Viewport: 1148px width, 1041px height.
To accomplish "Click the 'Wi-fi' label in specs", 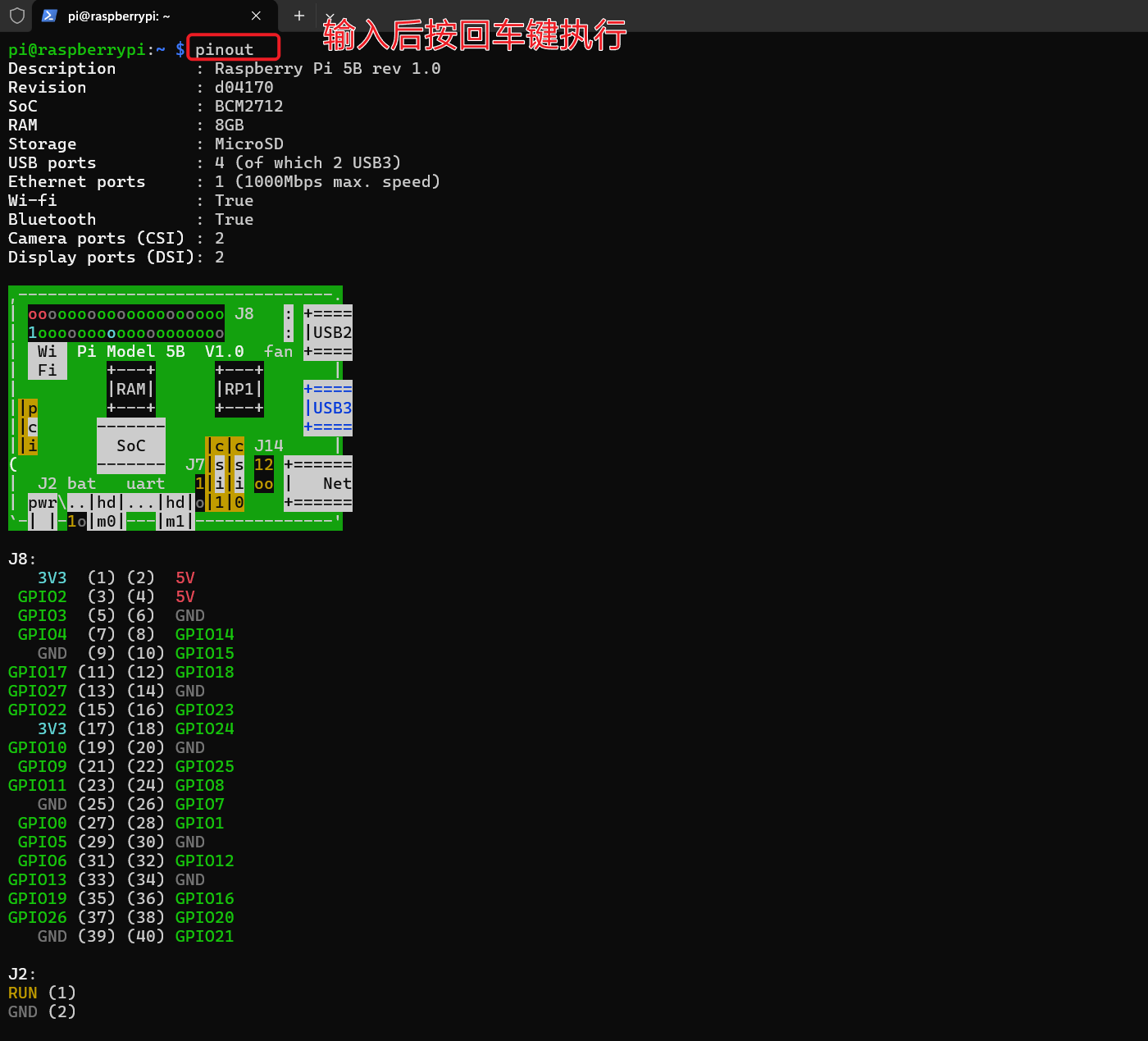I will tap(33, 201).
